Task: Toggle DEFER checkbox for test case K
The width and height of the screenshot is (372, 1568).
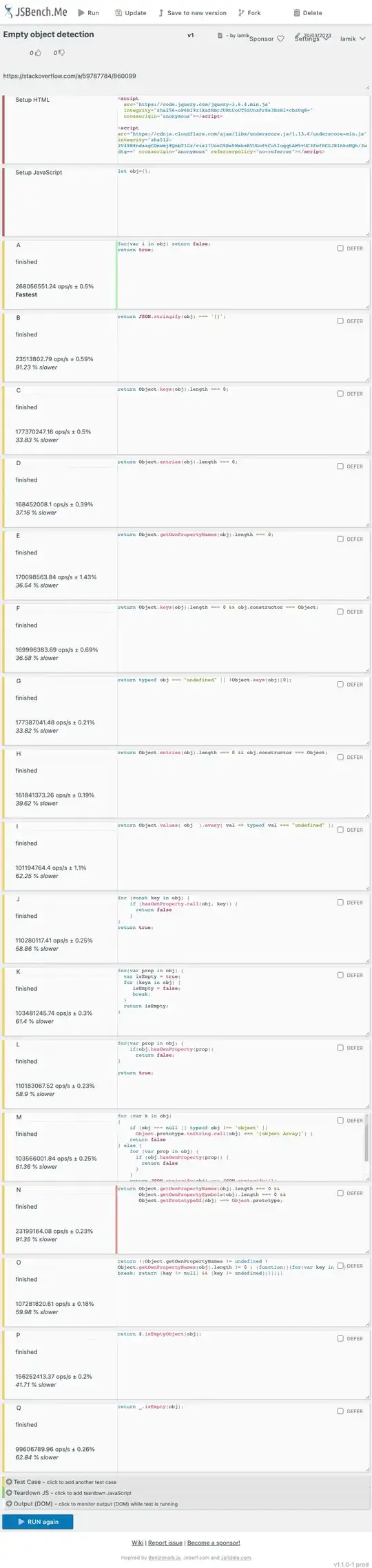Action: (x=340, y=975)
